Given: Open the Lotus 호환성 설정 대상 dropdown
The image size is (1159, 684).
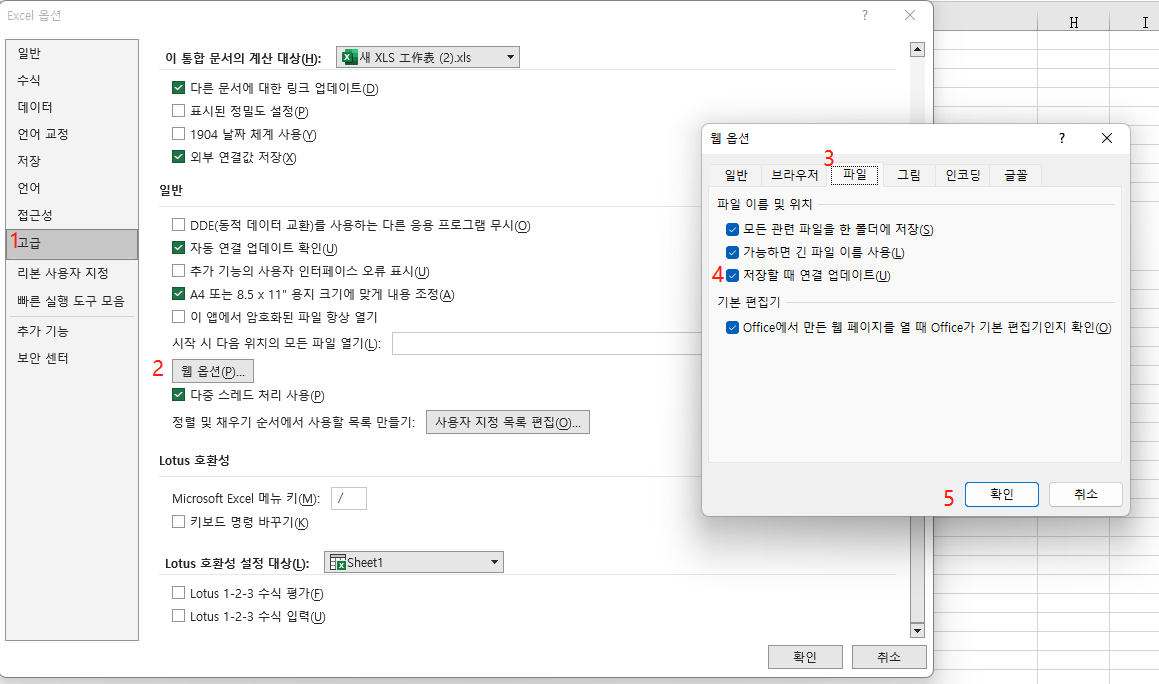Looking at the screenshot, I should [x=495, y=561].
